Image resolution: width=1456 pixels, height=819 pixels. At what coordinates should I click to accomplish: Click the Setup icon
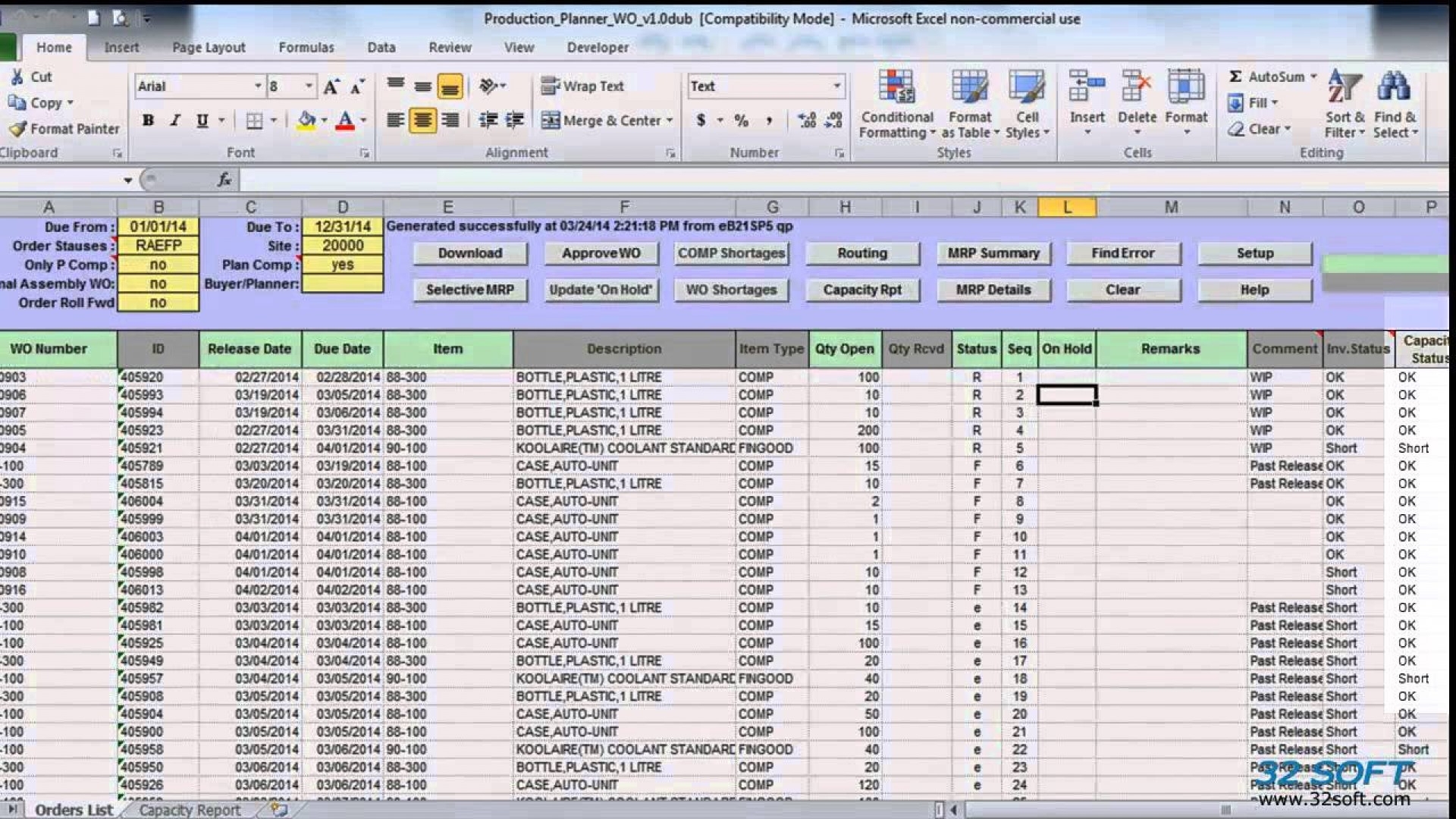point(1254,252)
